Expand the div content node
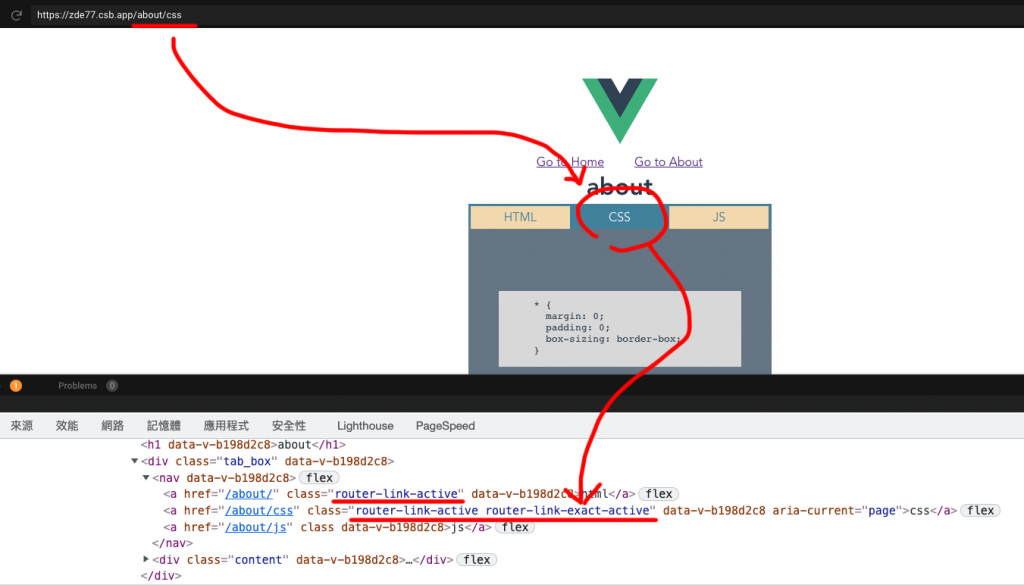This screenshot has height=585, width=1024. click(x=146, y=560)
